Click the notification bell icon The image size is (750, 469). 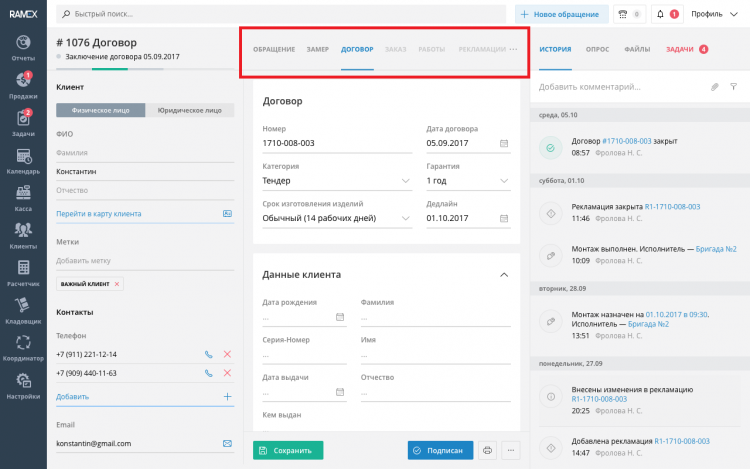(660, 14)
